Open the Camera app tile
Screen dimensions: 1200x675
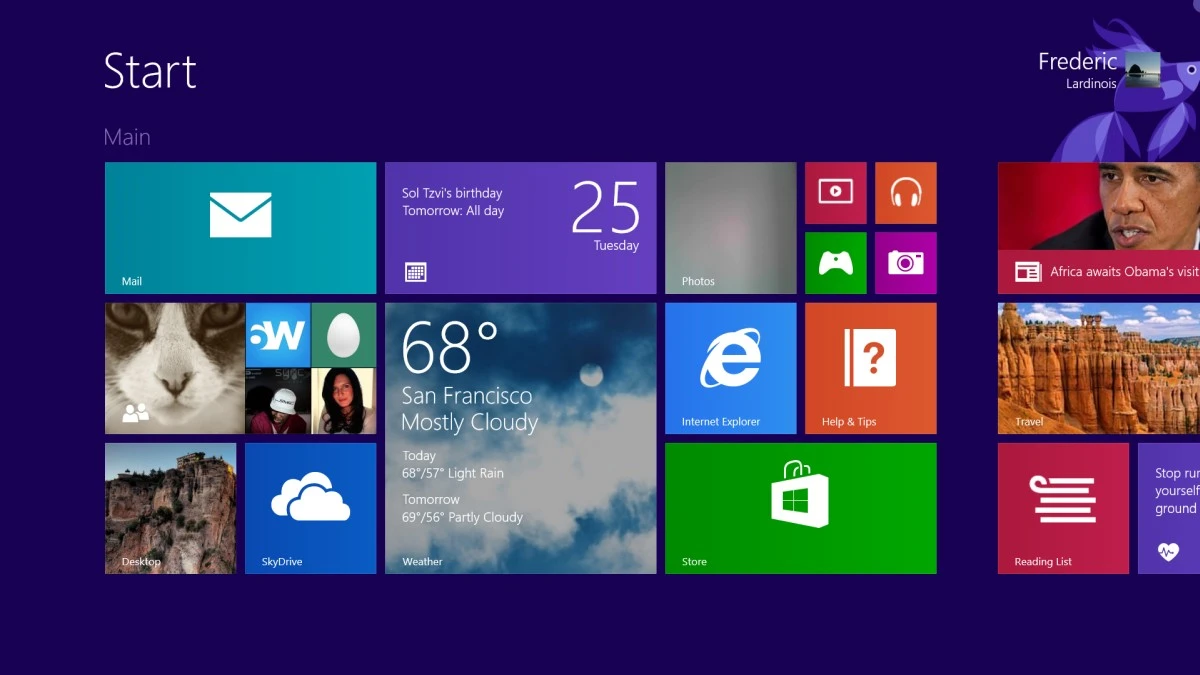pos(905,263)
